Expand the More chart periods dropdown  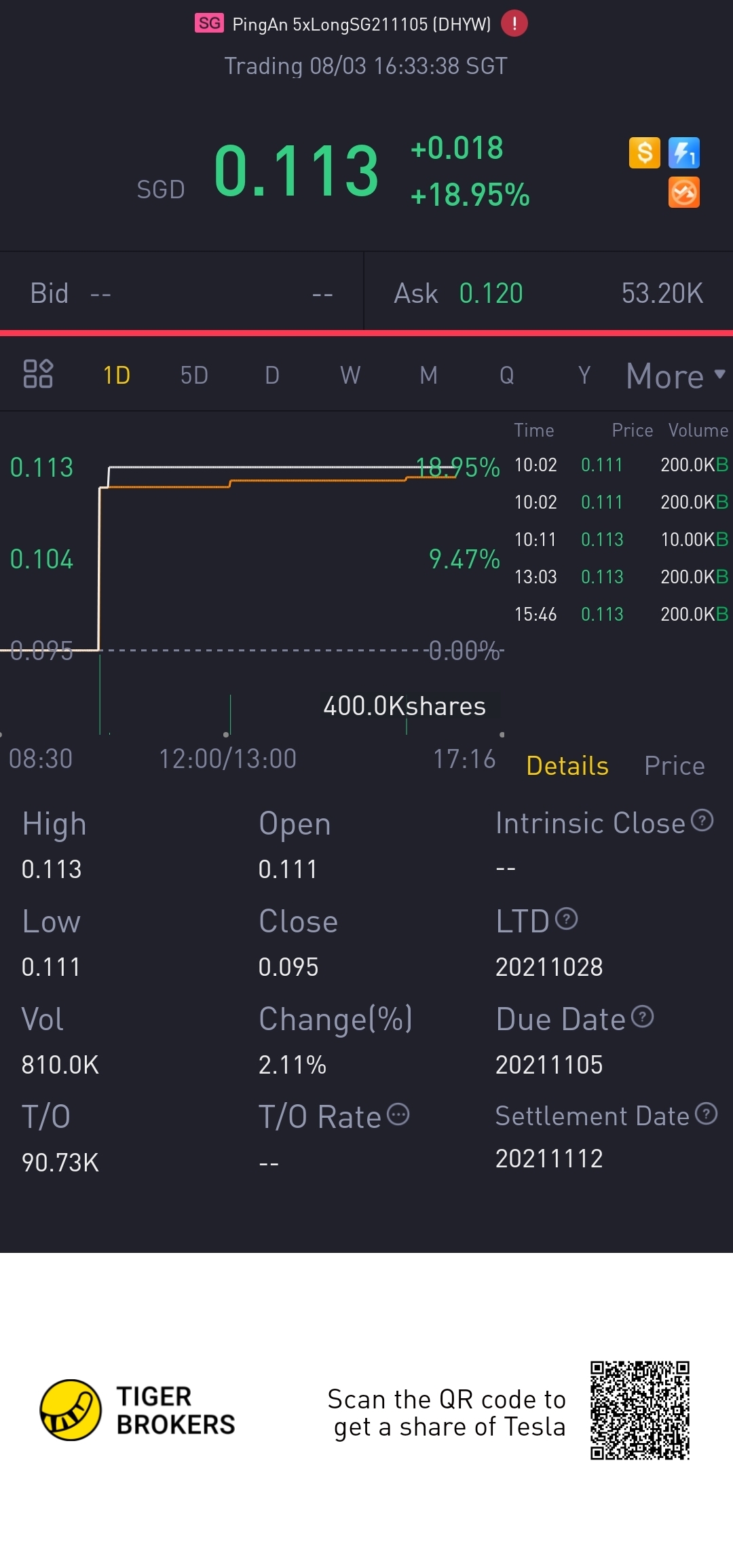coord(675,376)
